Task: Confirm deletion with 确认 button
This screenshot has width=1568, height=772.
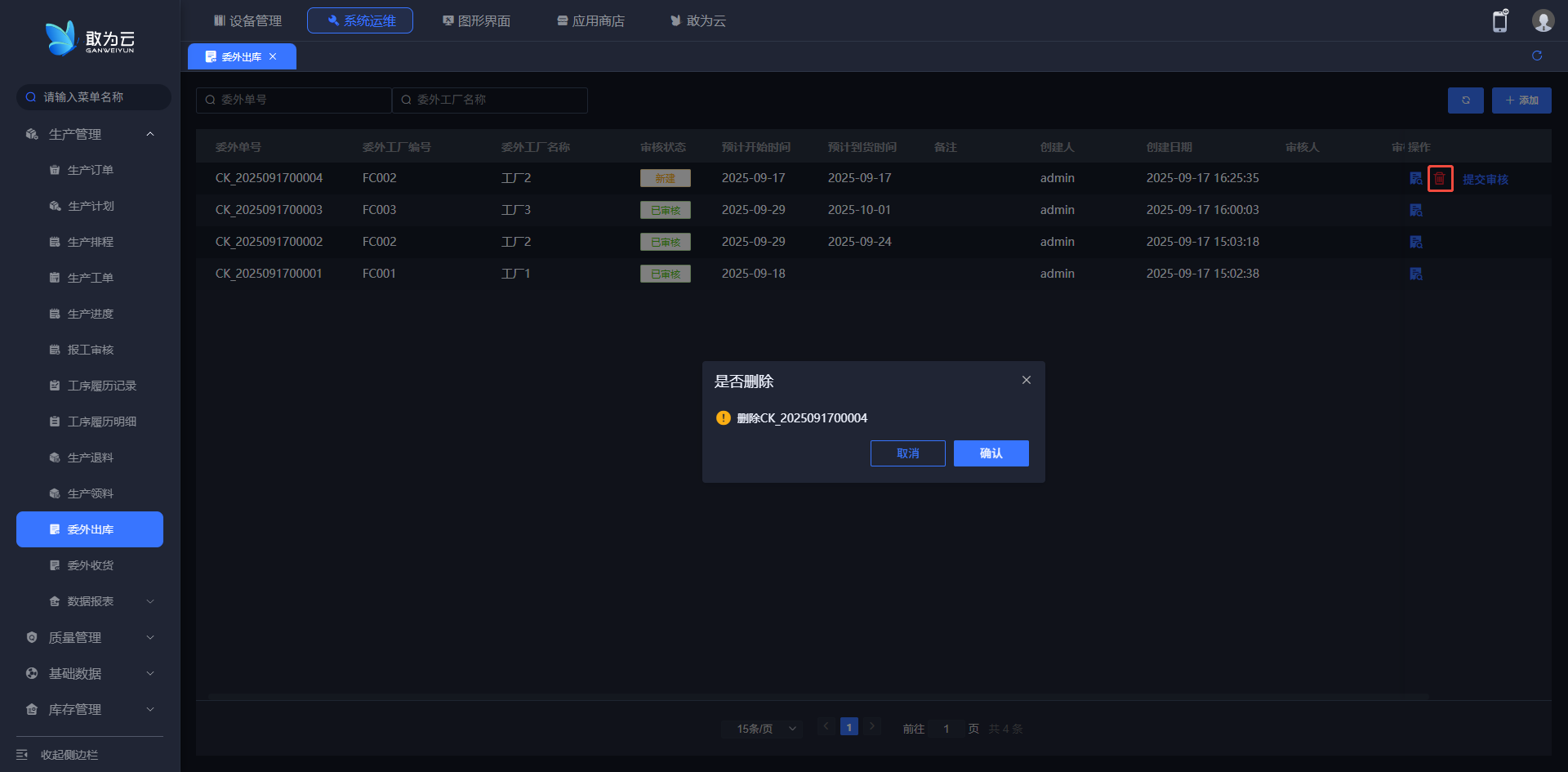Action: pos(991,453)
